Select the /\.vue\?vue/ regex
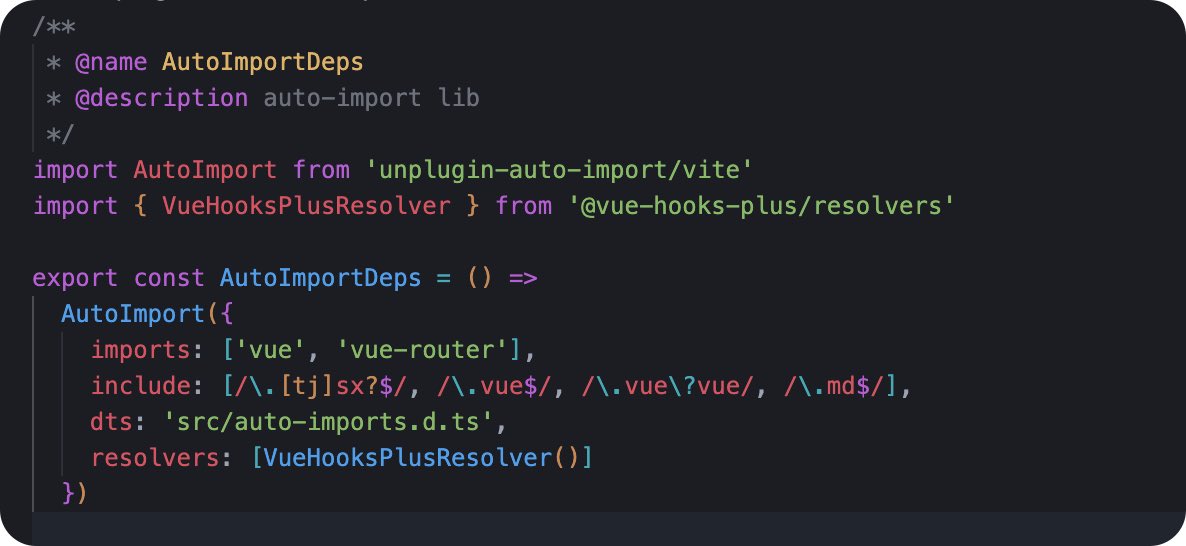 pos(668,386)
